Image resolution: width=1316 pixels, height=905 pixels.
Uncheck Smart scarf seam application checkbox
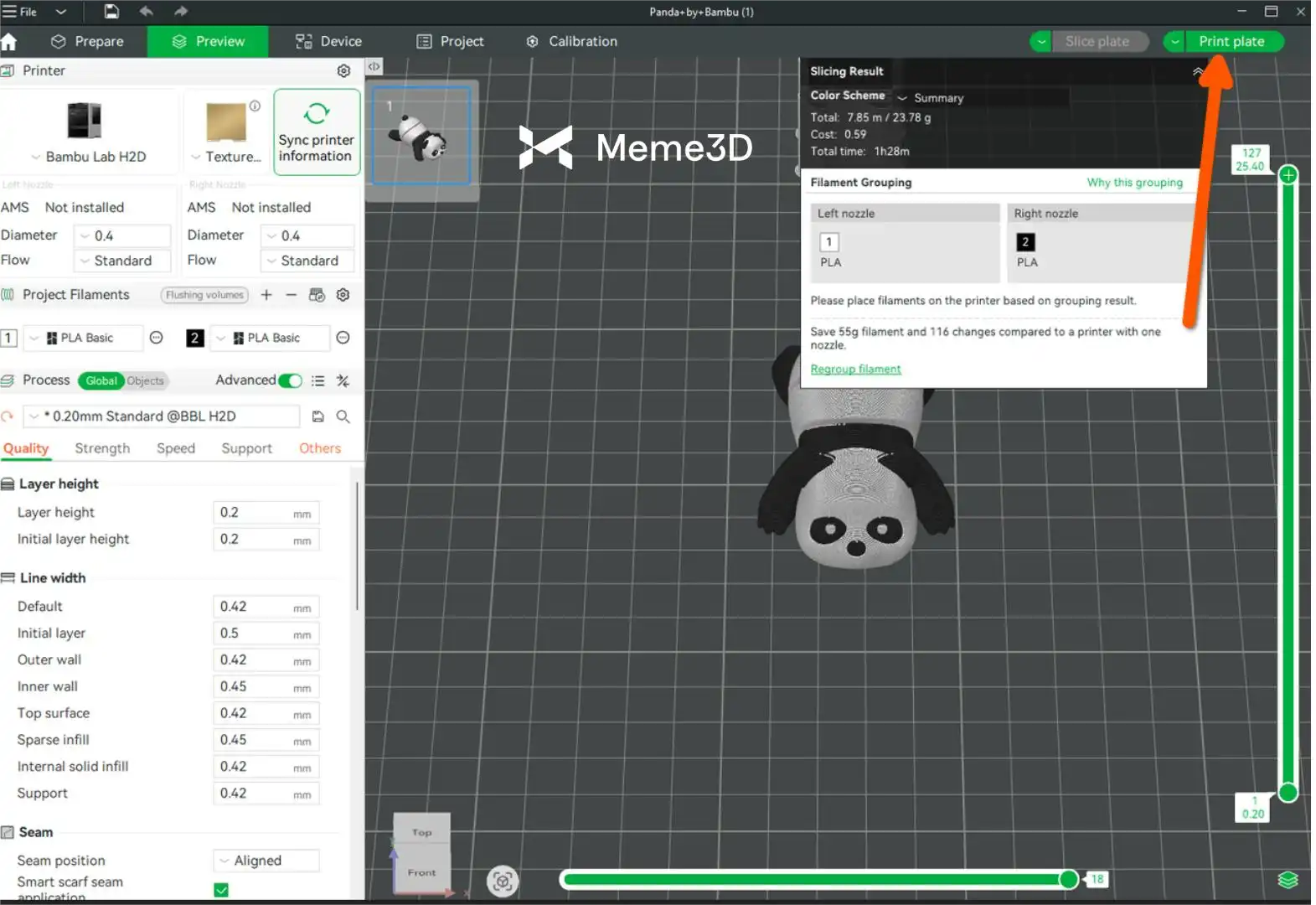221,890
